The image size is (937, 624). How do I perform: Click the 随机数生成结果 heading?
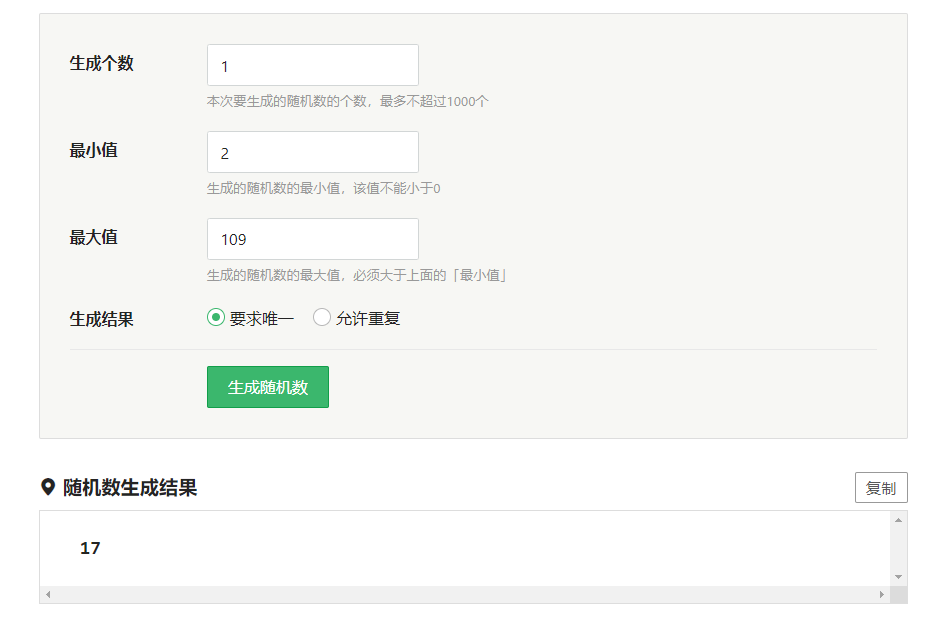click(130, 488)
